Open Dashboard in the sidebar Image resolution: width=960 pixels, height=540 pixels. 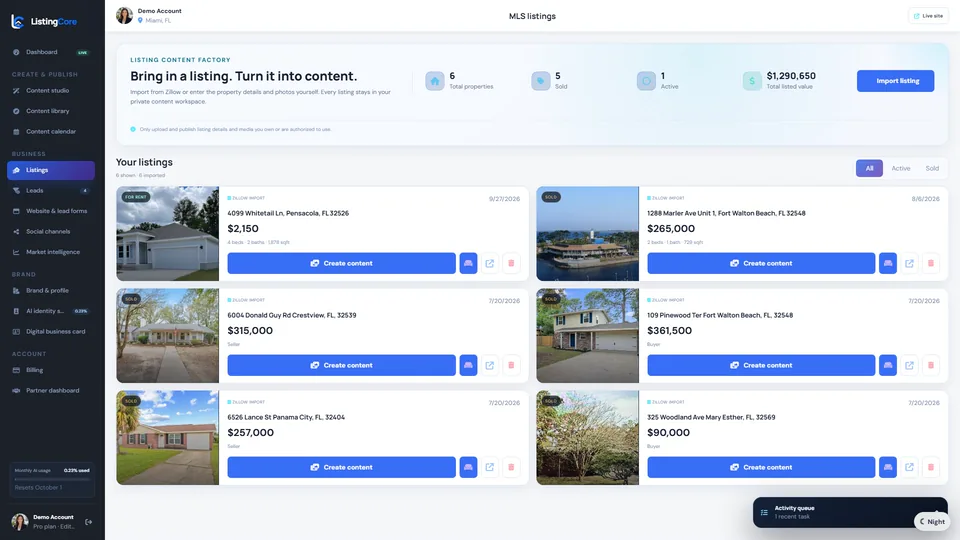click(51, 52)
